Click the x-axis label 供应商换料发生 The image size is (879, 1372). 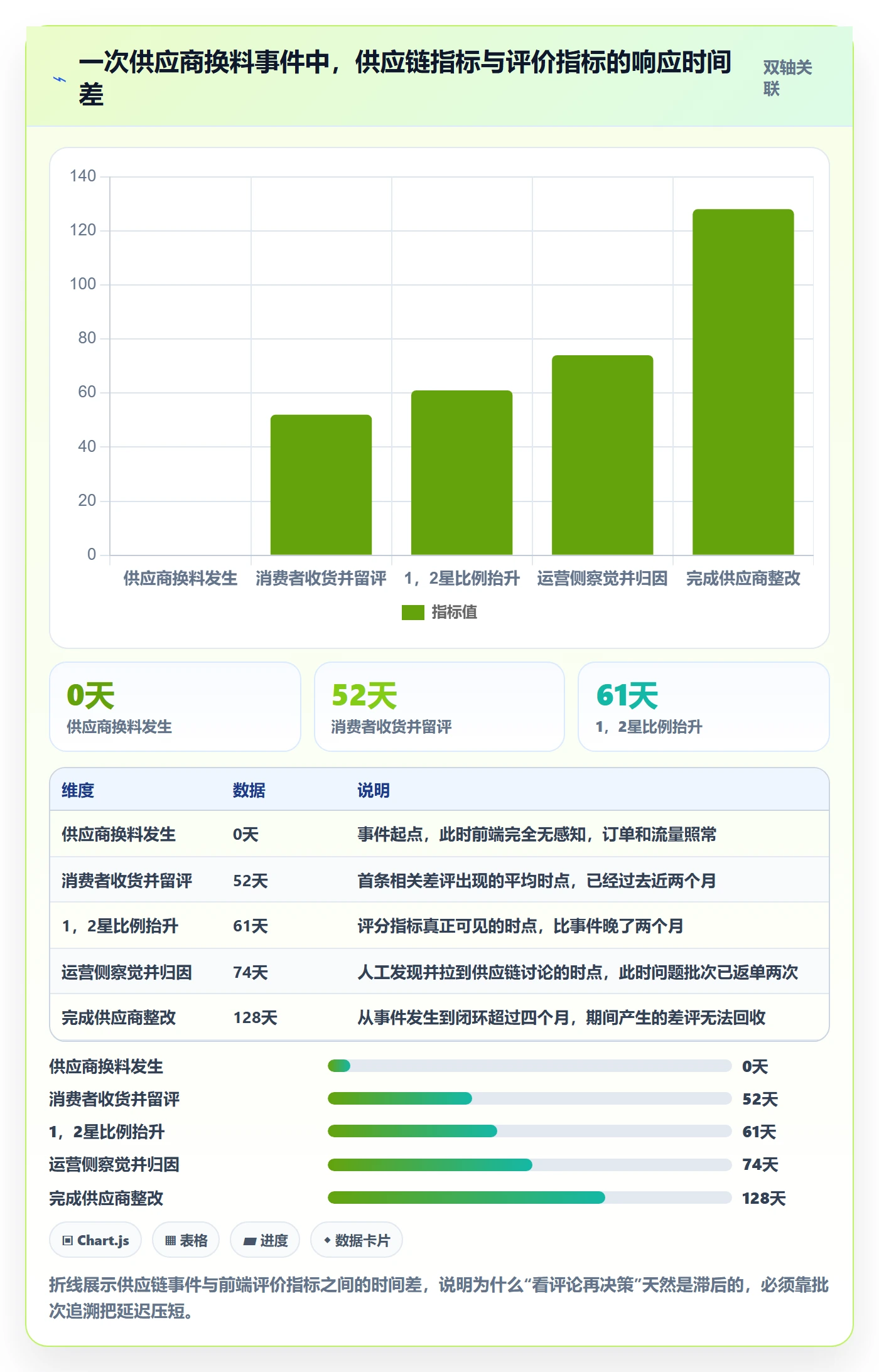click(x=180, y=578)
